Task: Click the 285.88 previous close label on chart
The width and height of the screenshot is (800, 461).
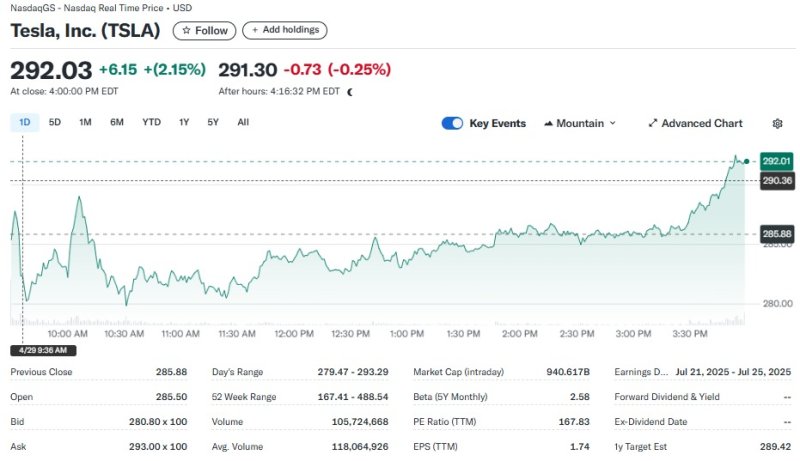Action: [777, 234]
